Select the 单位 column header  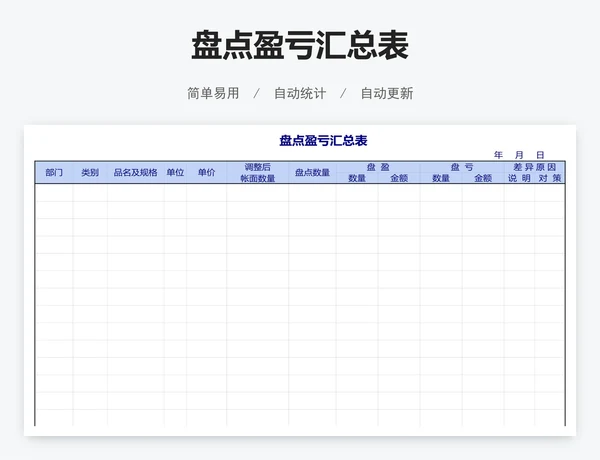[175, 172]
